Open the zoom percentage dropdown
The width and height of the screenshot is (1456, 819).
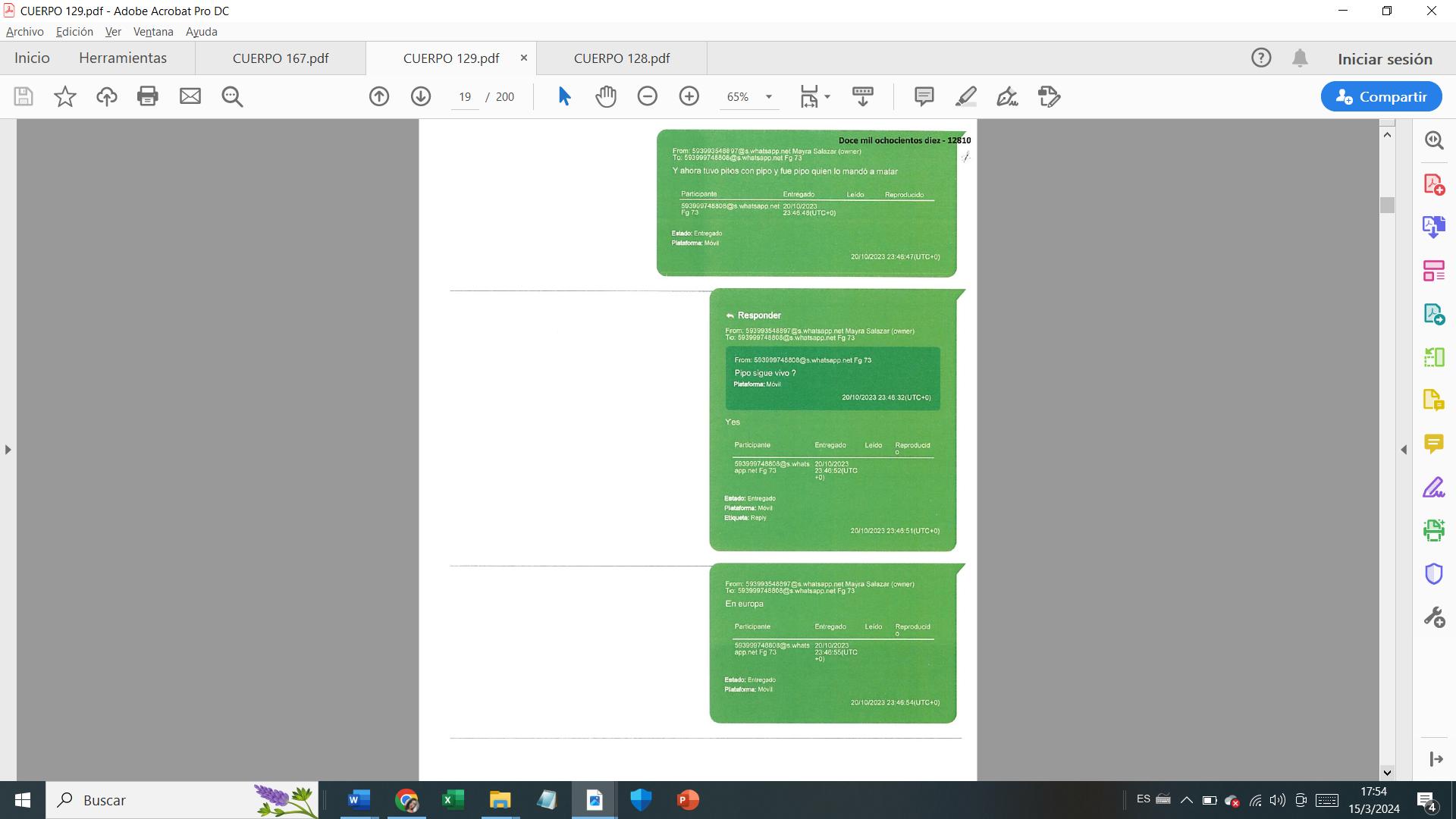coord(768,97)
